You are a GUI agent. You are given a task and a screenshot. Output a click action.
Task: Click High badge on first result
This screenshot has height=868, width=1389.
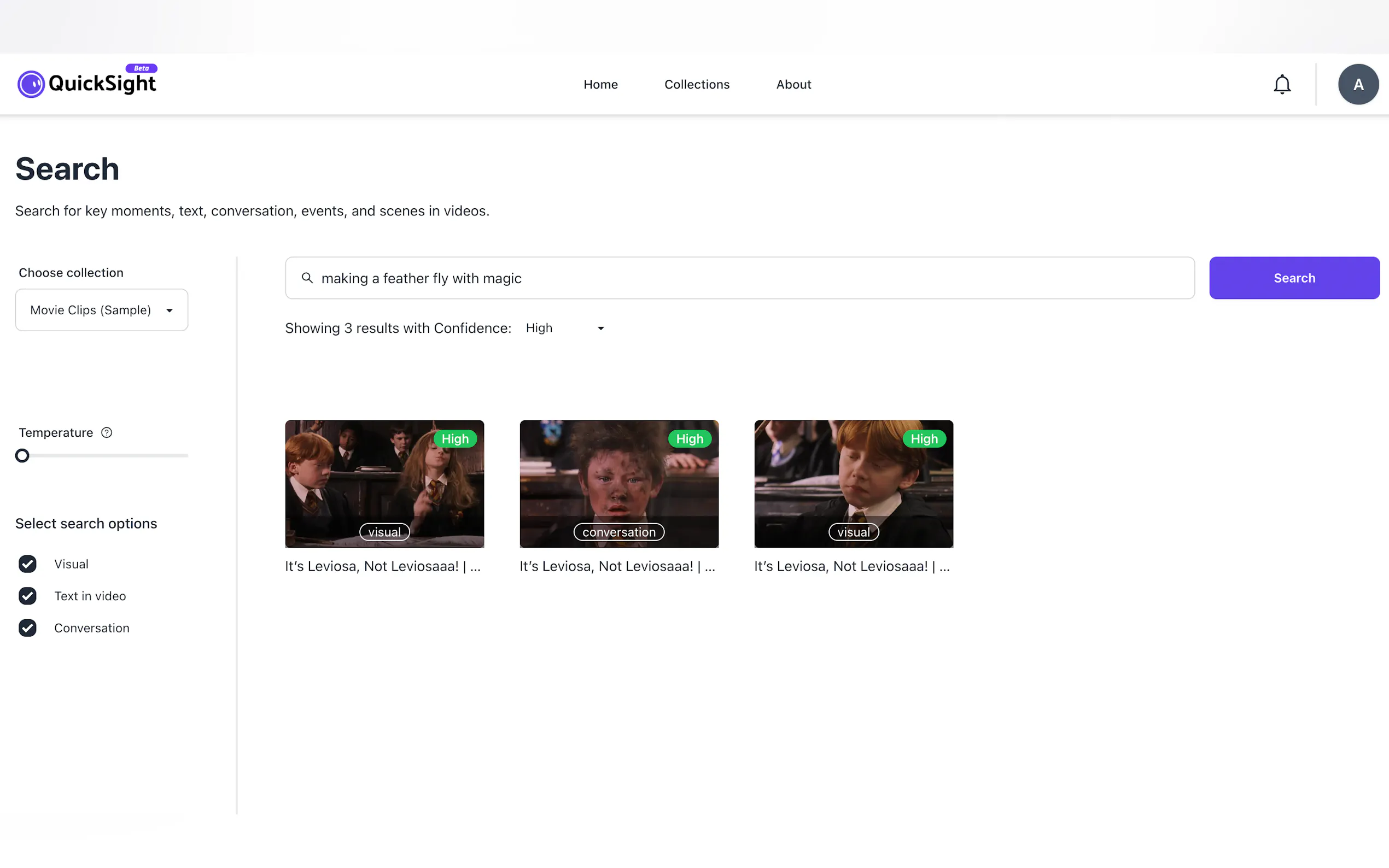coord(455,439)
